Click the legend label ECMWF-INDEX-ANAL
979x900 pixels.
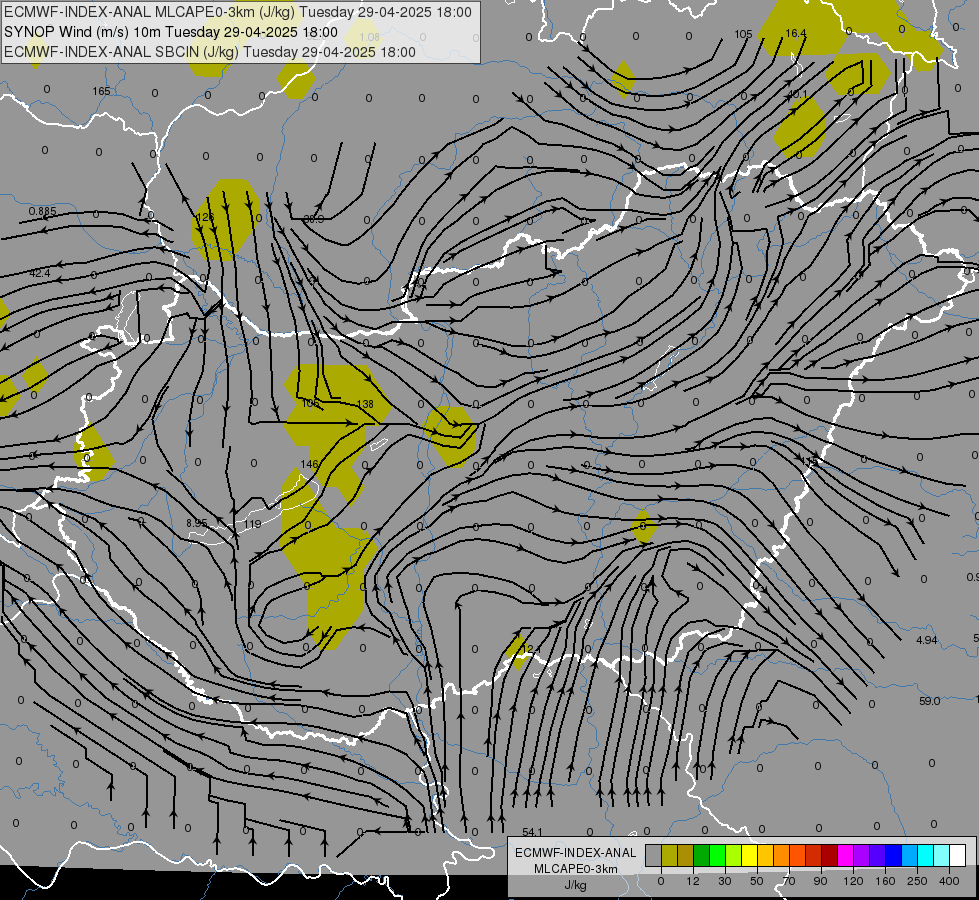(575, 853)
